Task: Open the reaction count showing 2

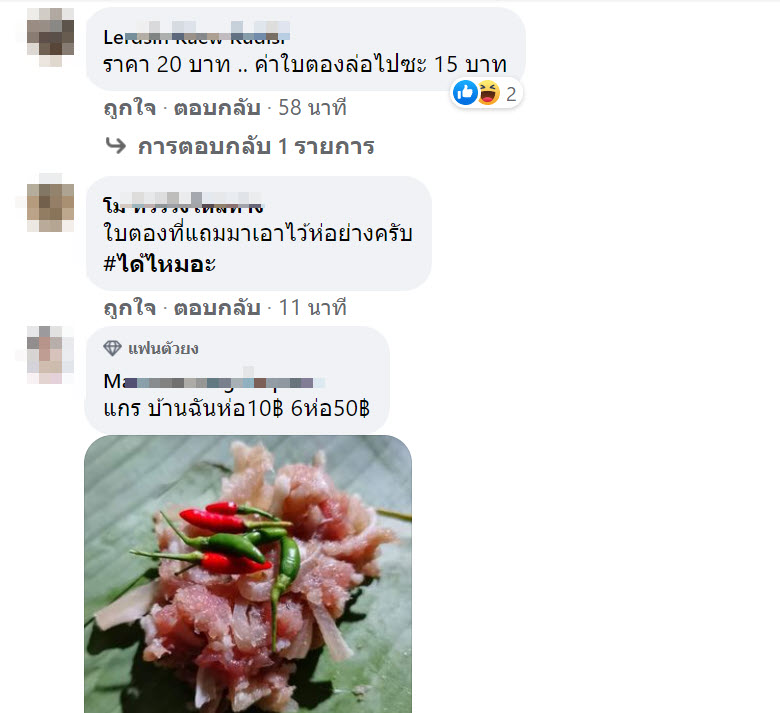Action: click(x=511, y=94)
